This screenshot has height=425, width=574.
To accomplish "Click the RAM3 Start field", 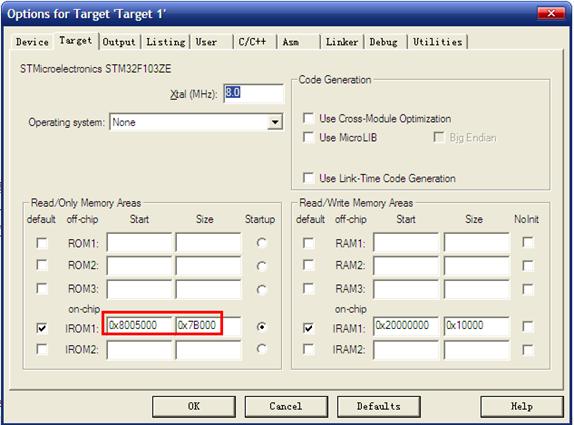I will click(406, 289).
